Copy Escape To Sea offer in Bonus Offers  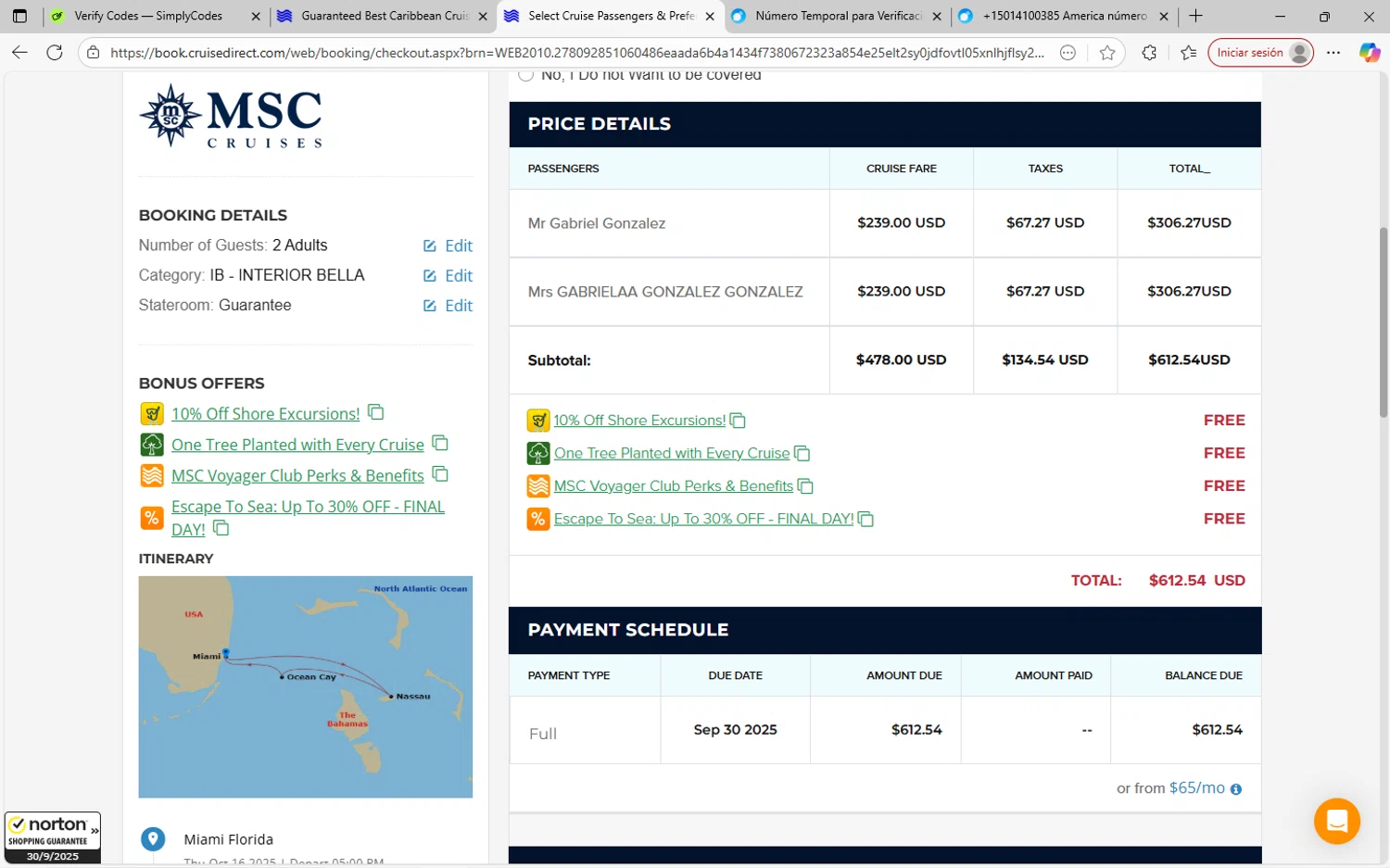tap(221, 528)
